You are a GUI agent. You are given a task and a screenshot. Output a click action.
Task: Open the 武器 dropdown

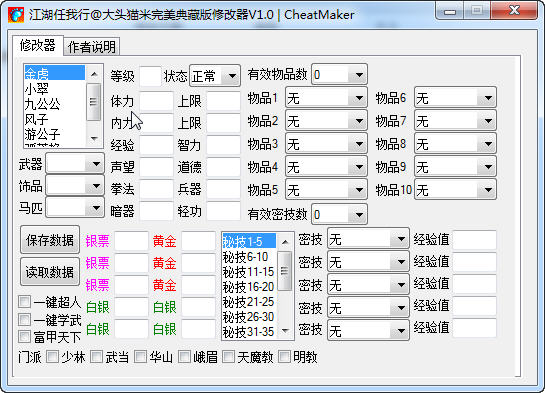[x=75, y=164]
